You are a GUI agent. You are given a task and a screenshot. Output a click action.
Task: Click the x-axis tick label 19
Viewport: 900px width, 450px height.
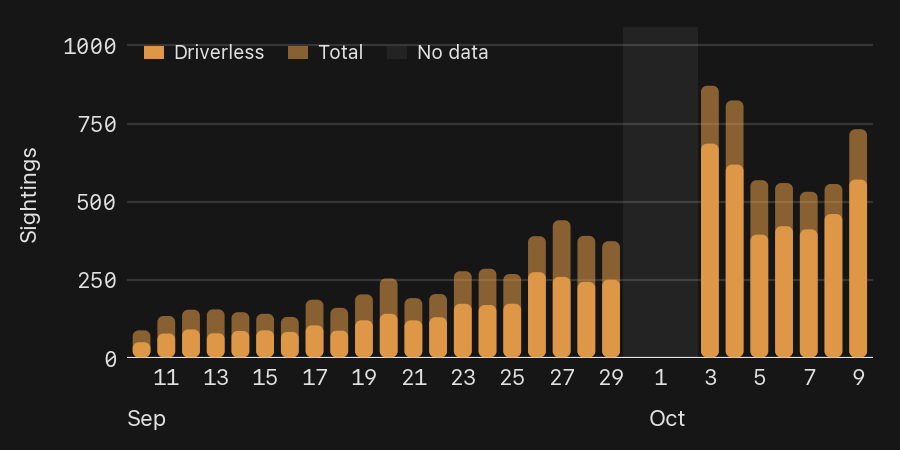pyautogui.click(x=364, y=378)
